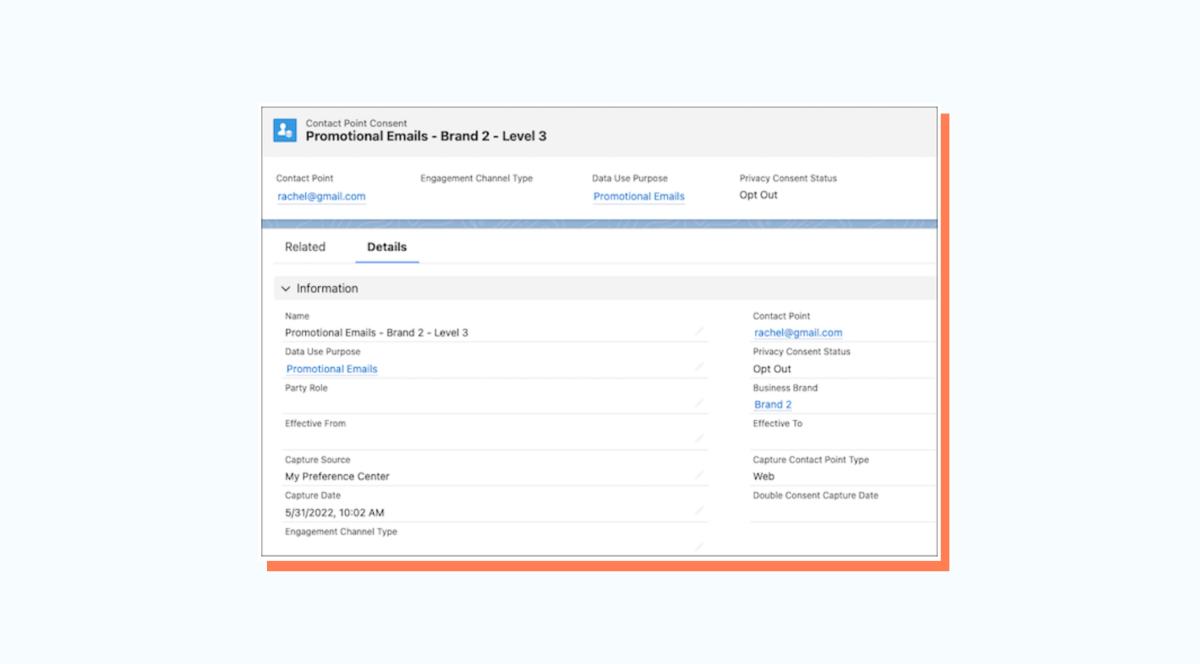Switch to the Related tab
The image size is (1200, 664).
[x=305, y=247]
